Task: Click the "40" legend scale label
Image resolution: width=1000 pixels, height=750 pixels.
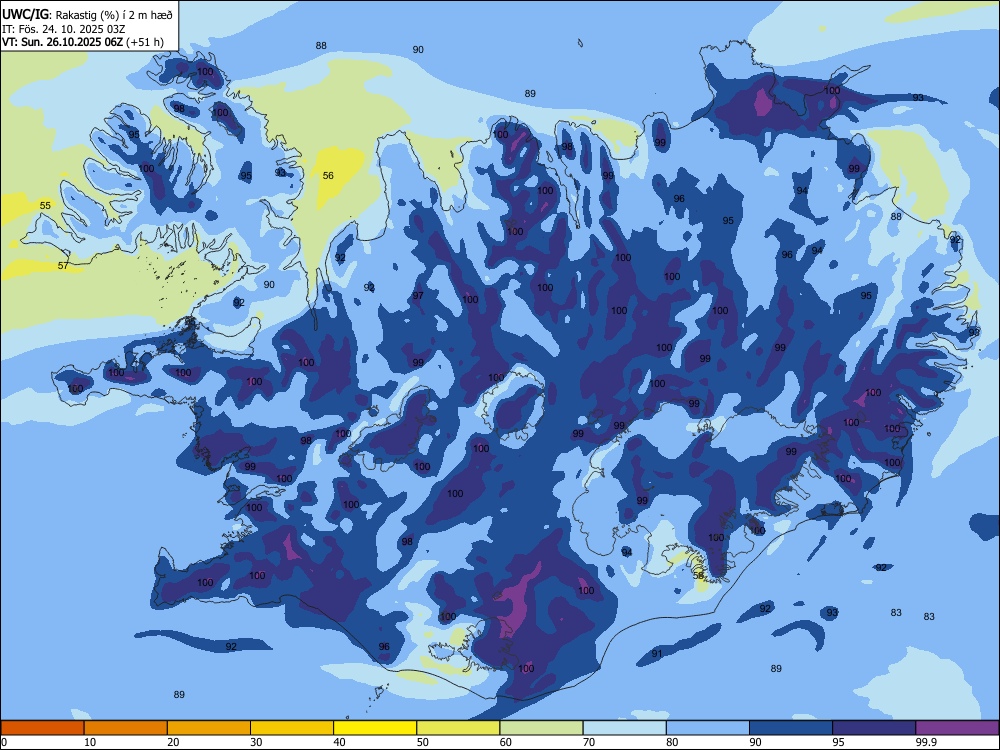Action: tap(340, 742)
